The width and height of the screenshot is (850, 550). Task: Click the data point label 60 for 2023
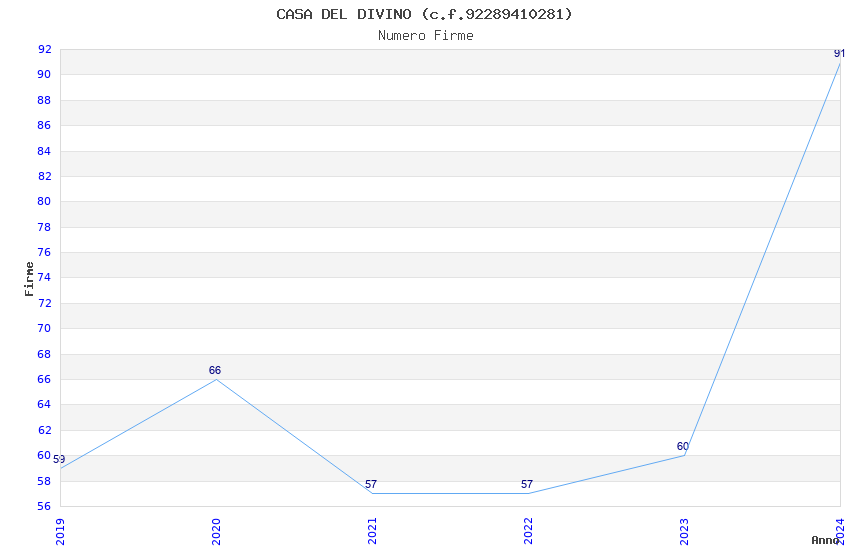(682, 447)
